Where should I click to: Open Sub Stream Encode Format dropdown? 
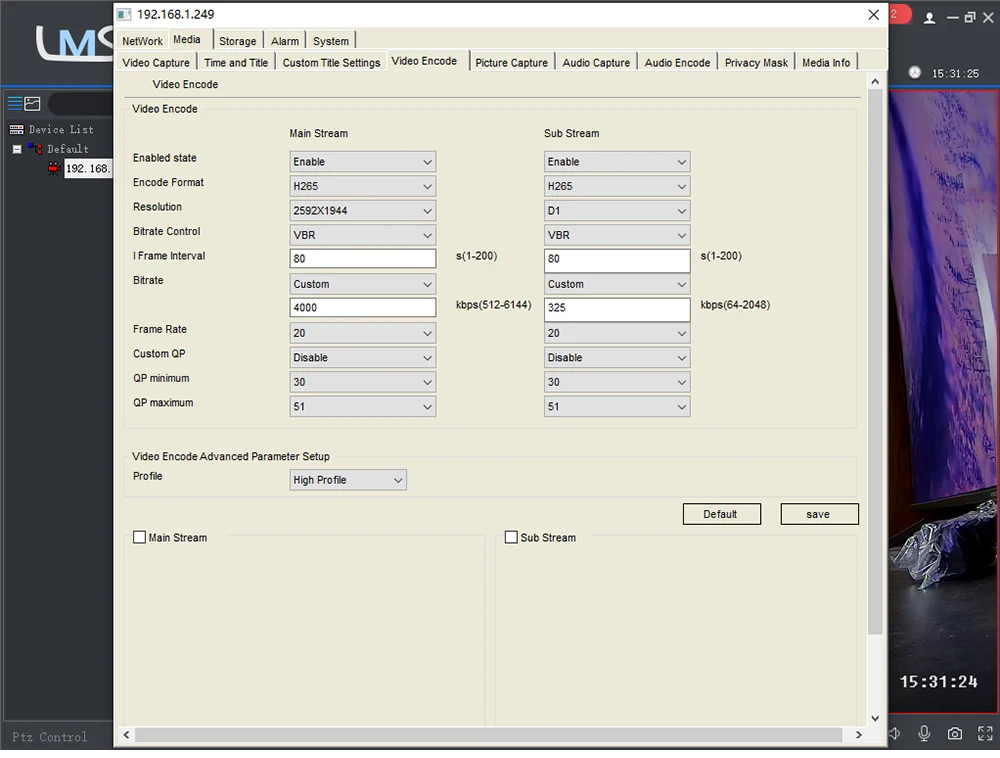617,186
